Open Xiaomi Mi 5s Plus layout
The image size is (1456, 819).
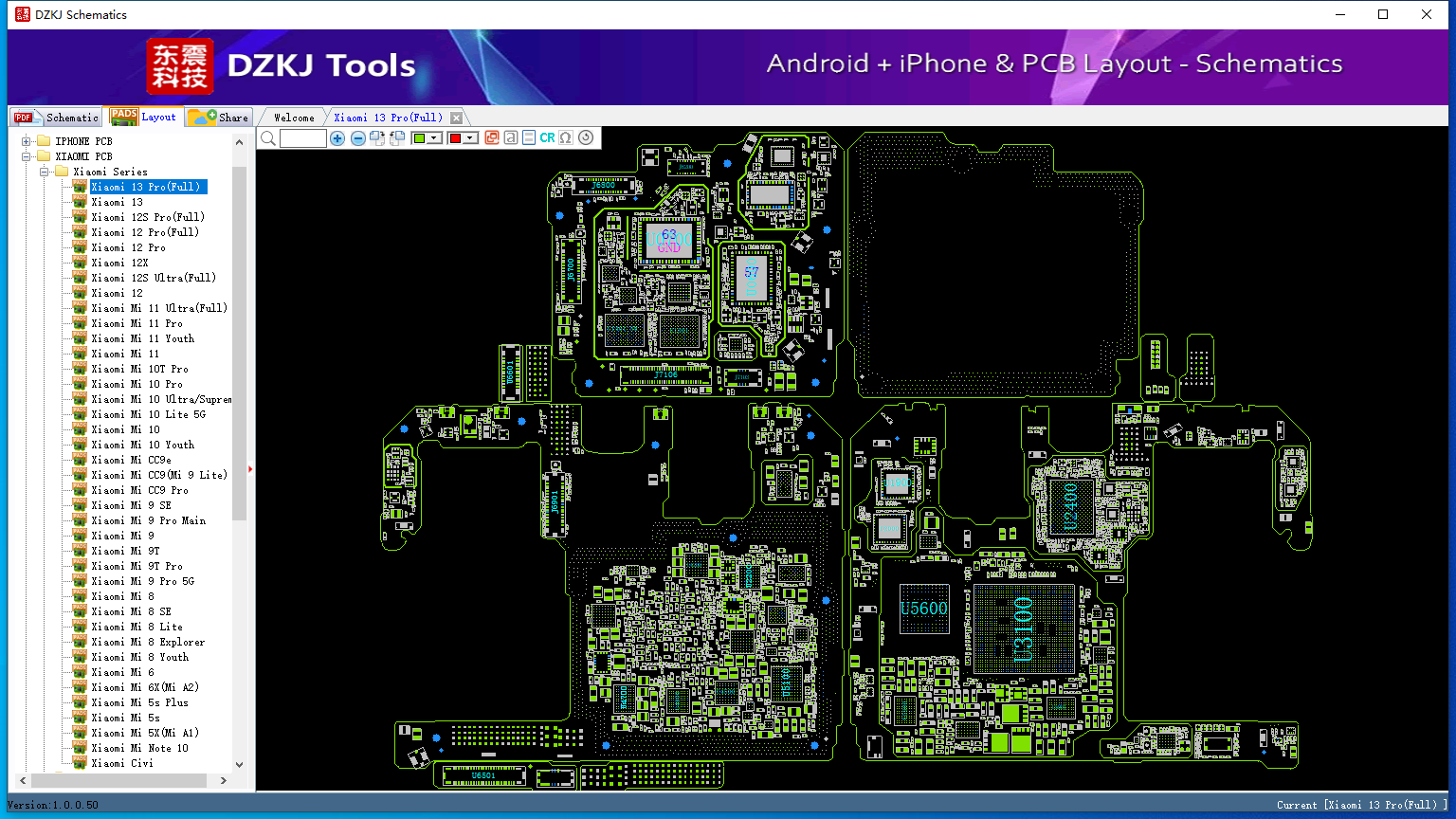[x=140, y=702]
